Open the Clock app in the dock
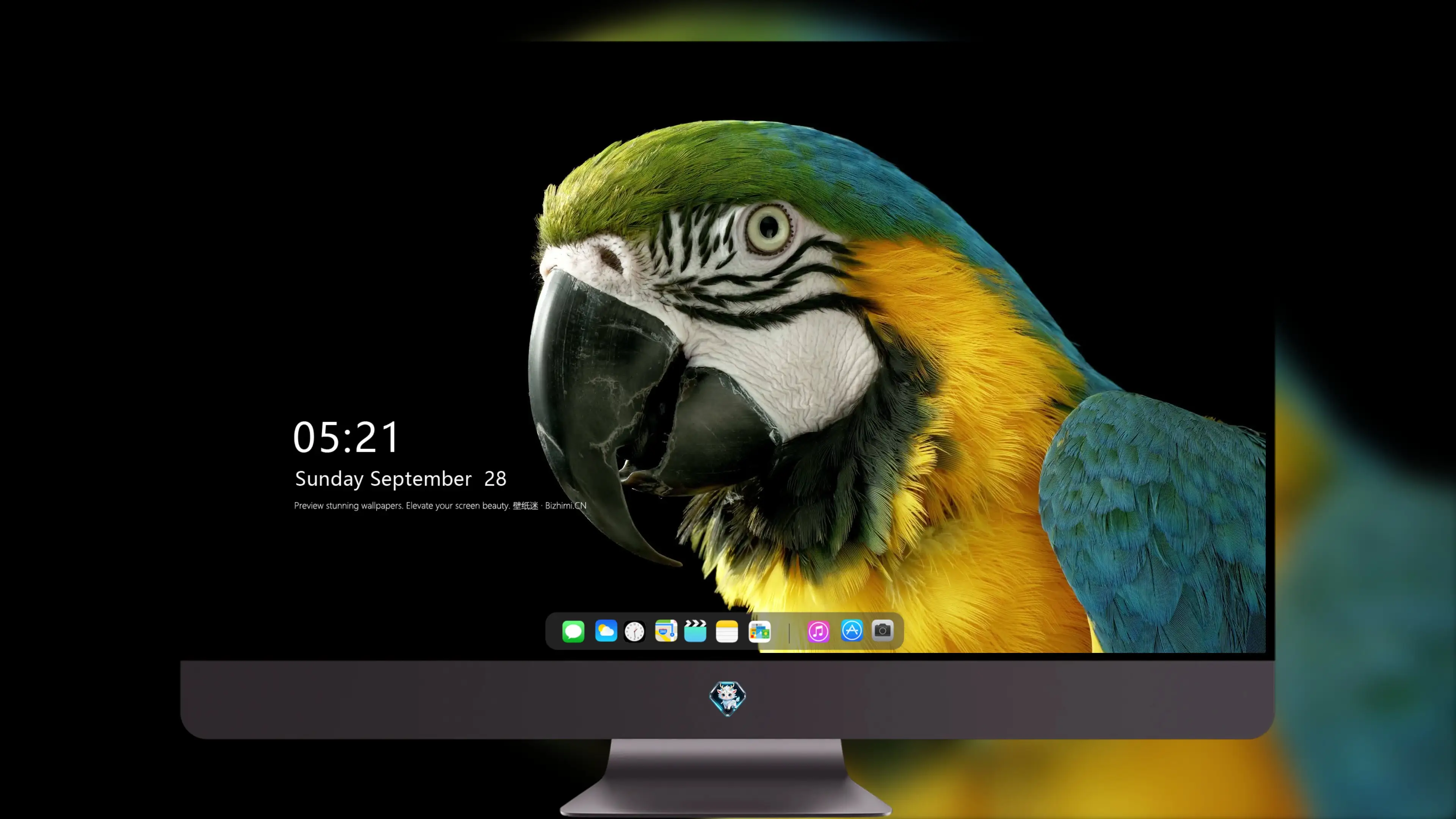The image size is (1456, 819). coord(634,631)
